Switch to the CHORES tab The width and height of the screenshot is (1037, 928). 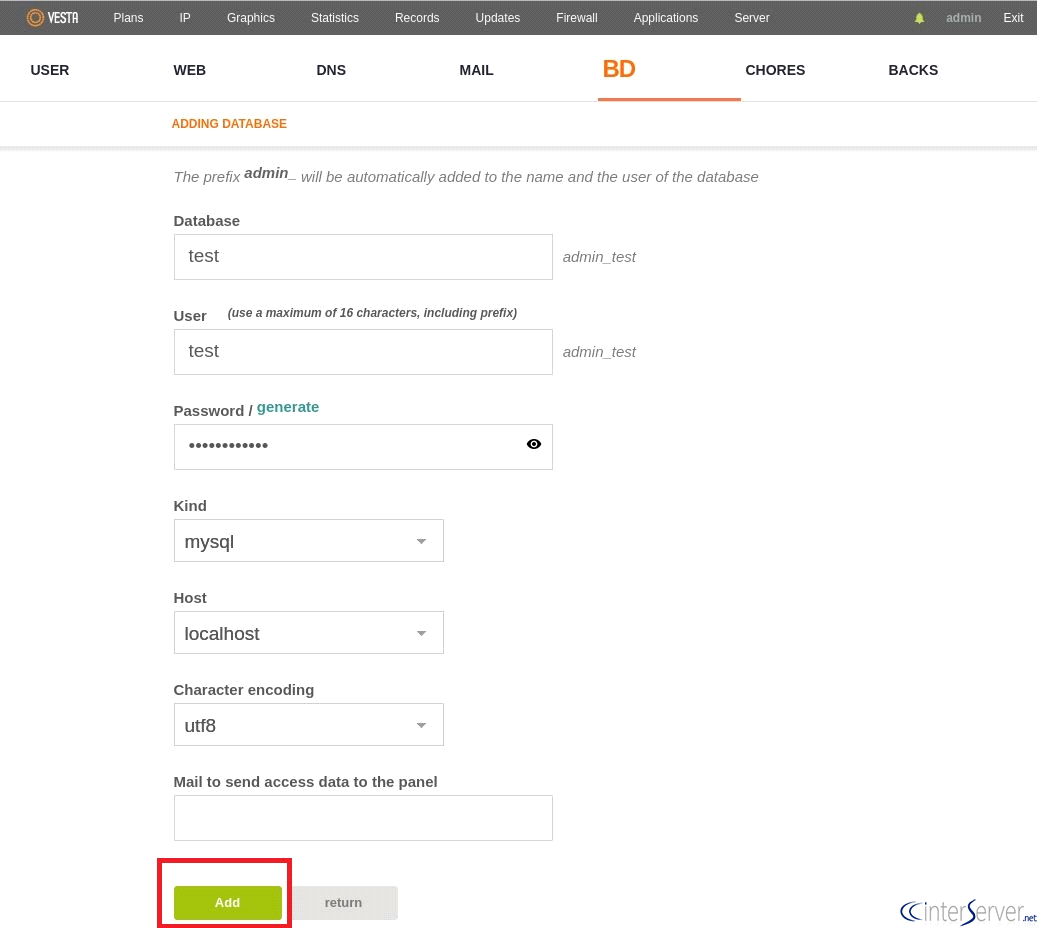[775, 70]
